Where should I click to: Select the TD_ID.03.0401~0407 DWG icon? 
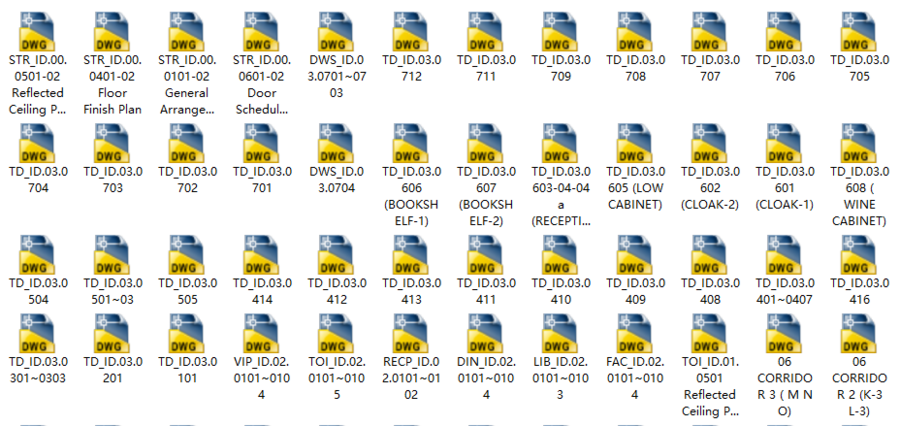pos(784,255)
